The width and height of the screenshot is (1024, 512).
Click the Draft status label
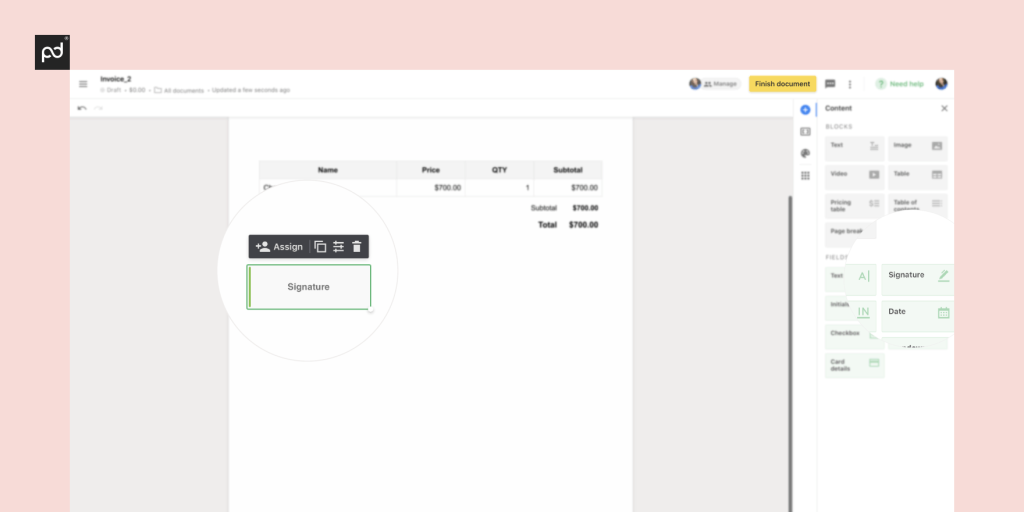(110, 90)
